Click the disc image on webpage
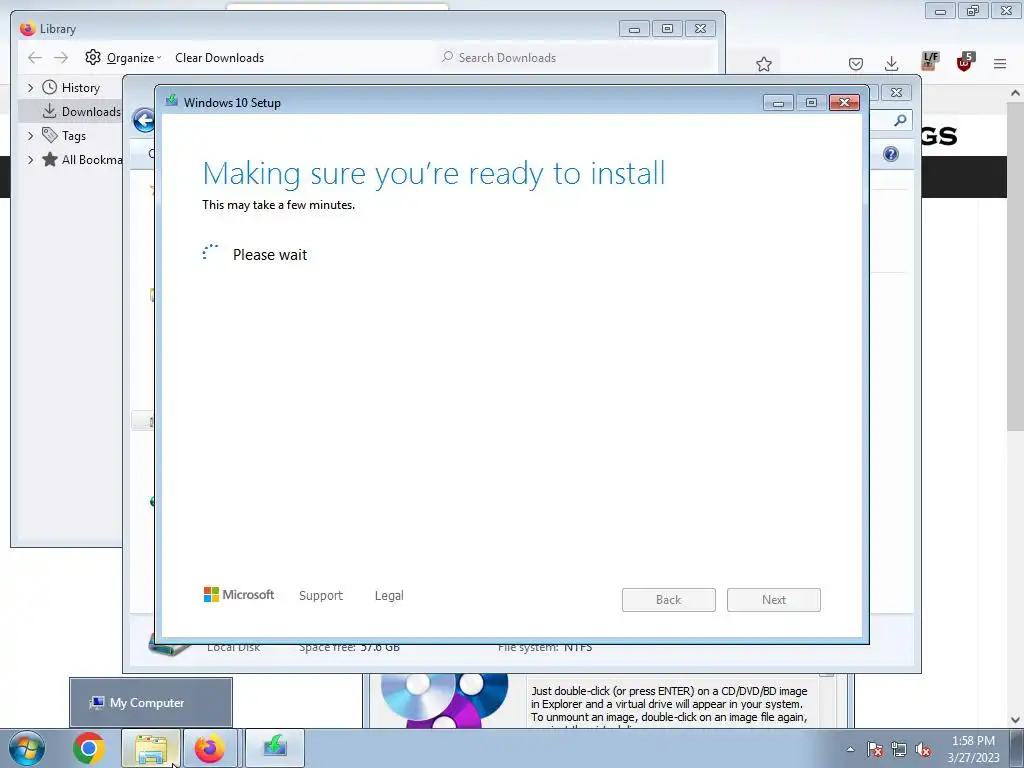The image size is (1024, 768). 445,701
